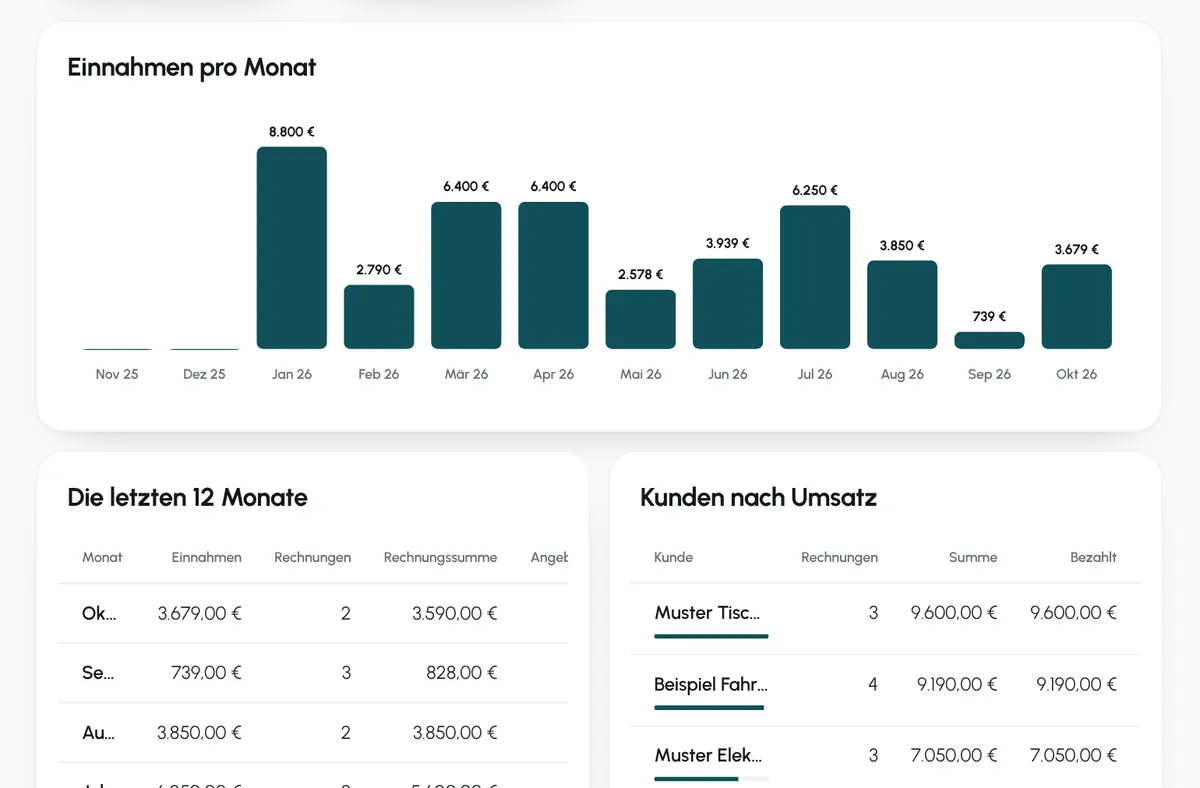Viewport: 1200px width, 788px height.
Task: Click the "Nov 25" axis label
Action: pyautogui.click(x=117, y=374)
